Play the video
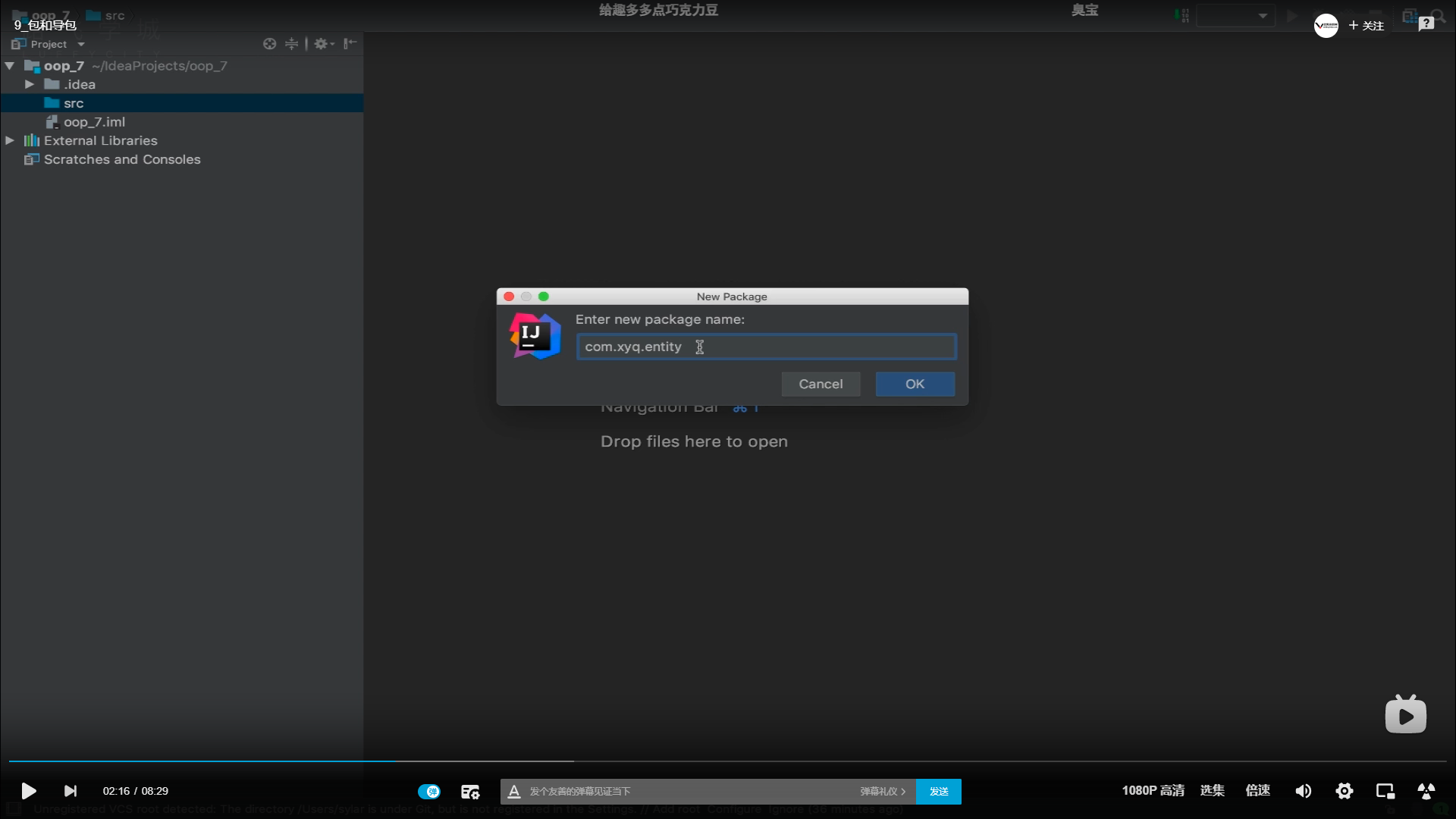Screen dimensions: 1456x819 coord(28,791)
